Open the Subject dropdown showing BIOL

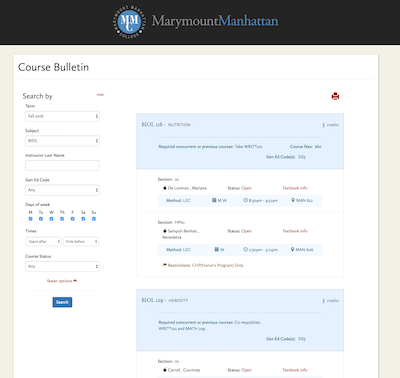[x=62, y=141]
